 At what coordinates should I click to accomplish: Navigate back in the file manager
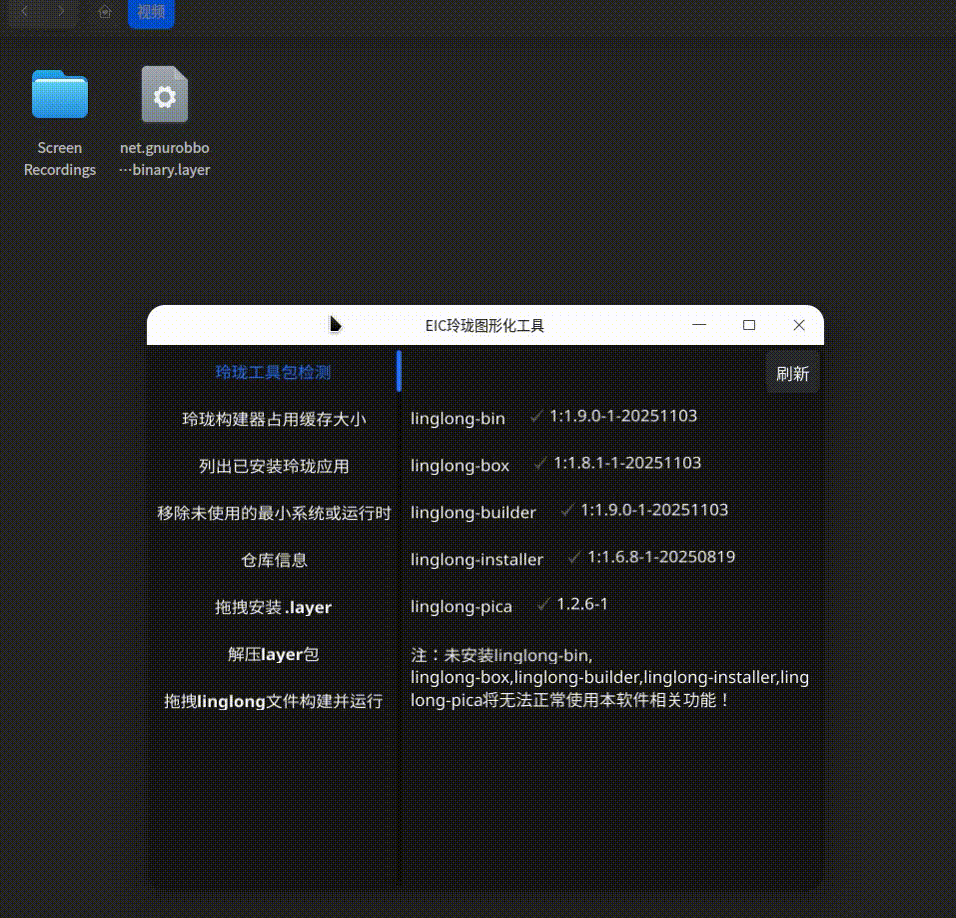click(x=25, y=11)
